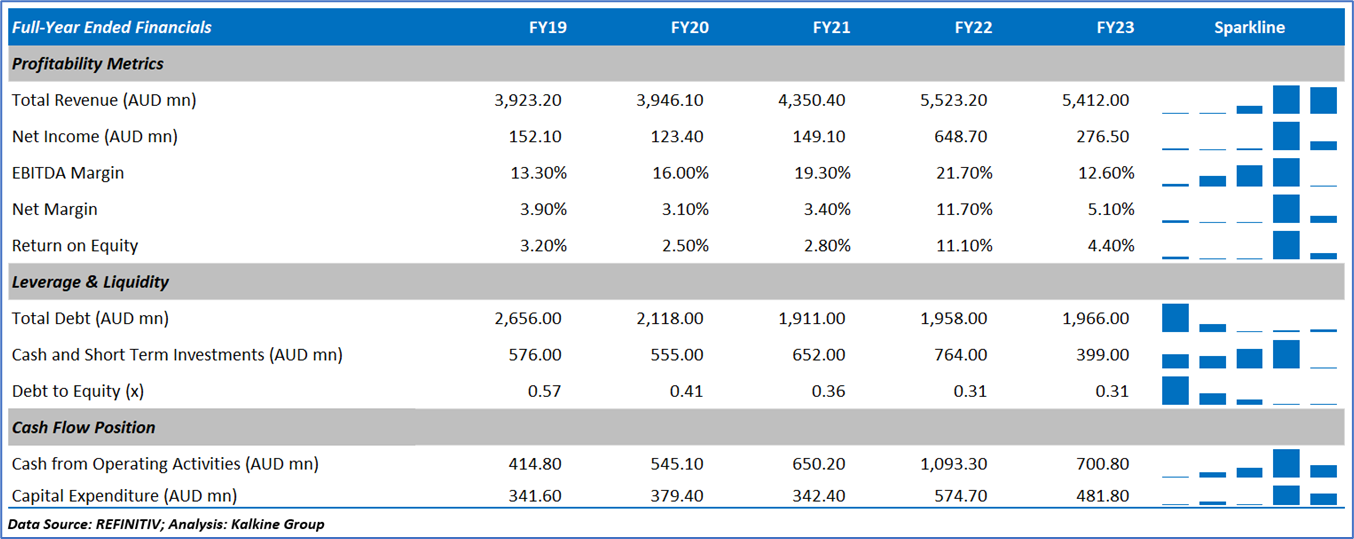This screenshot has height=539, width=1354.
Task: Select the Capital Expenditure sparkline
Action: click(x=1249, y=495)
